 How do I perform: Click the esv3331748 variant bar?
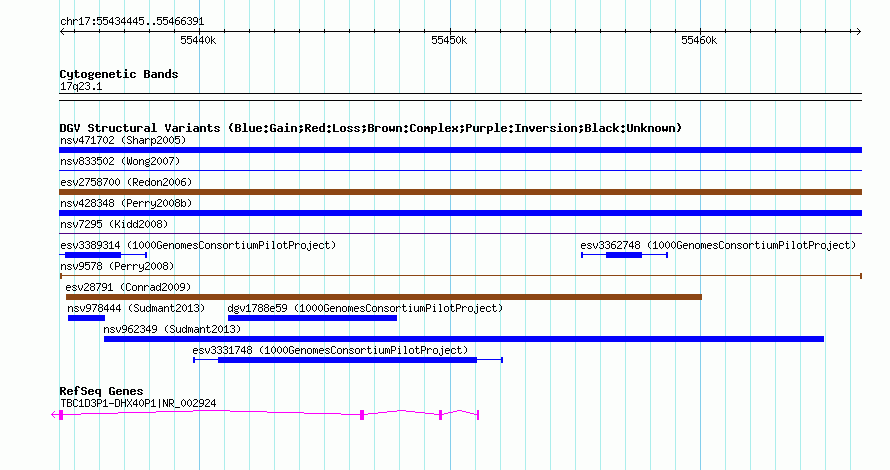348,360
